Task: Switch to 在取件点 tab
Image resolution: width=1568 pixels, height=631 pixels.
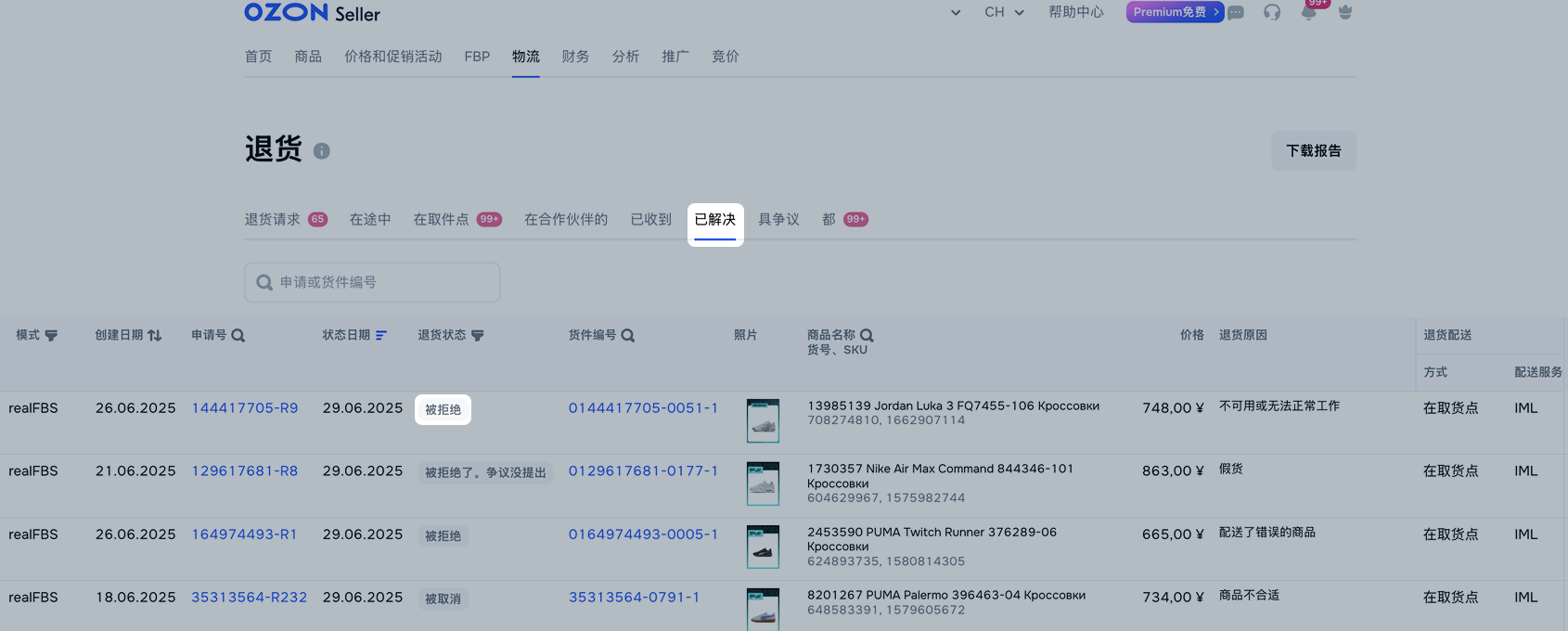Action: point(457,220)
